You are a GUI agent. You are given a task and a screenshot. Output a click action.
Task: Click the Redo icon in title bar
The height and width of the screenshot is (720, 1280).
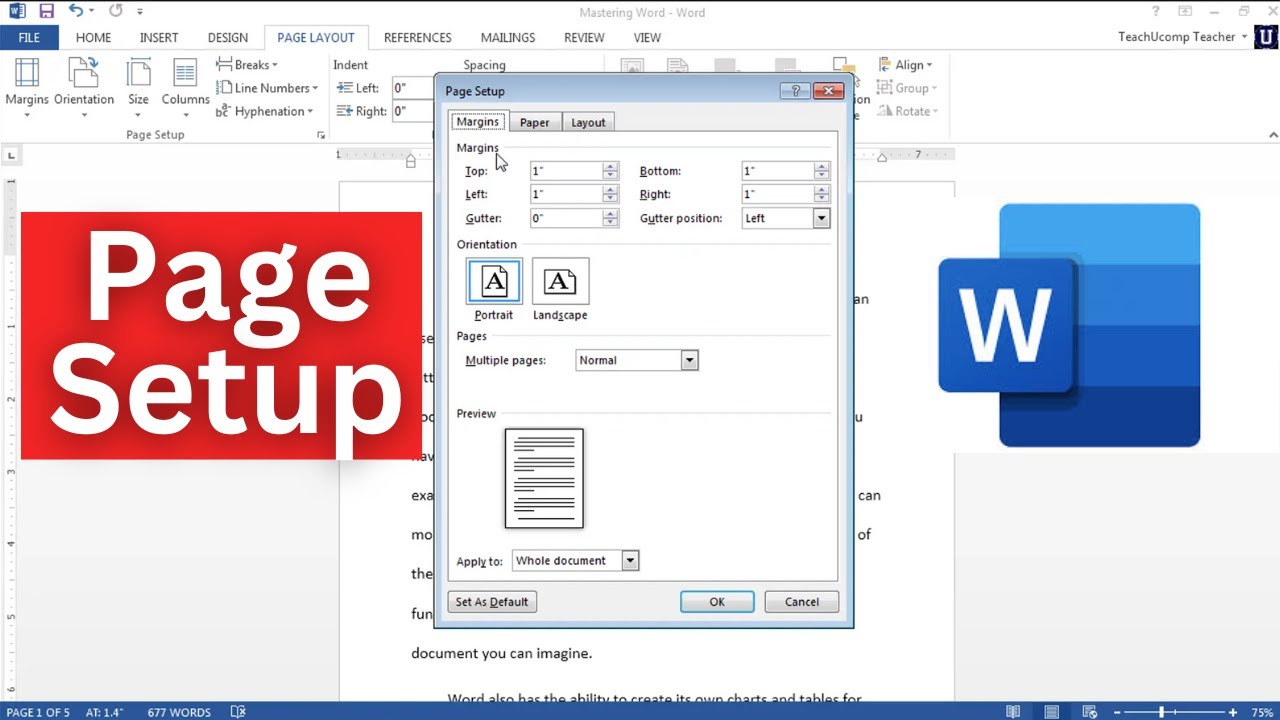click(115, 12)
